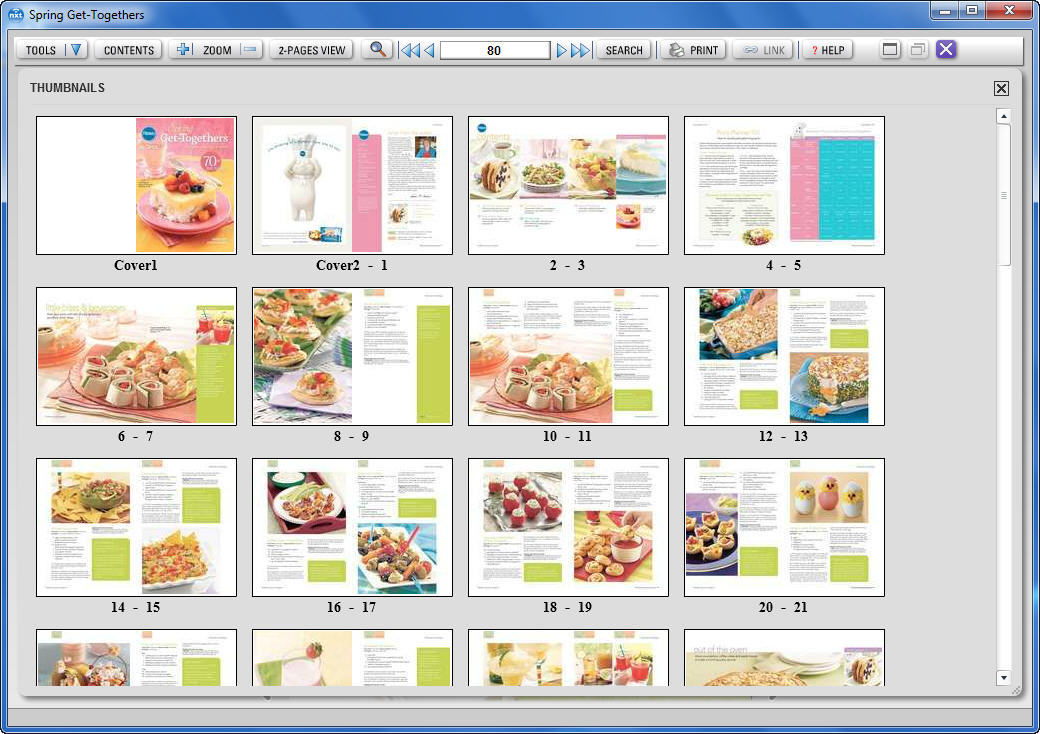Advance to the next page arrow
The image size is (1040, 734).
click(x=560, y=48)
